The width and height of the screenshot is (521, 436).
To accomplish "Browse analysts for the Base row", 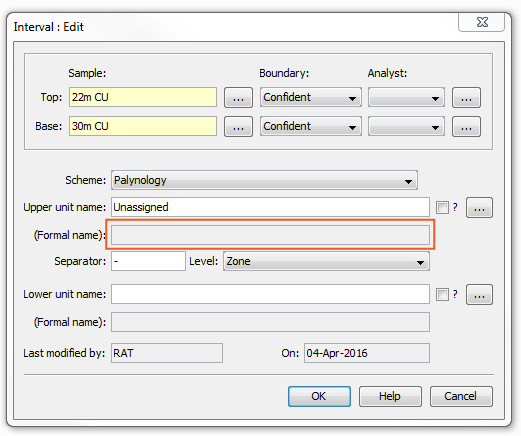I will [466, 126].
